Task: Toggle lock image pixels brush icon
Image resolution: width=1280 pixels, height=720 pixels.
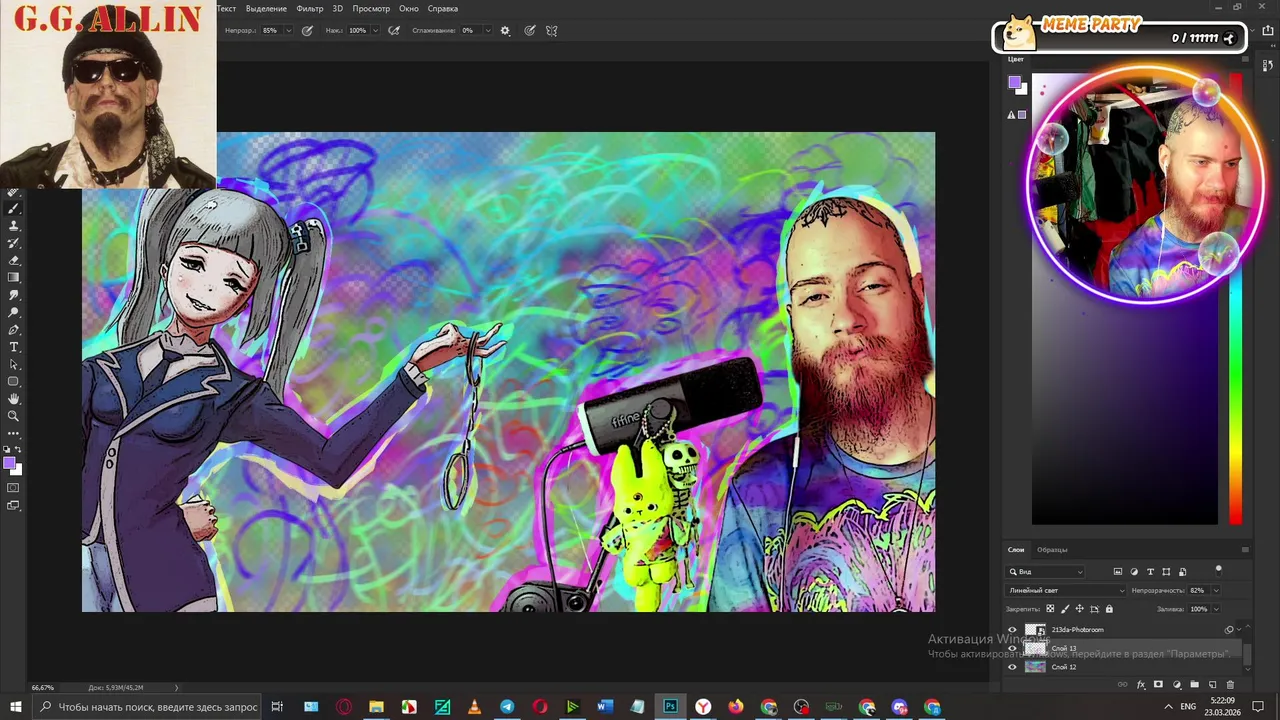Action: 1065,609
